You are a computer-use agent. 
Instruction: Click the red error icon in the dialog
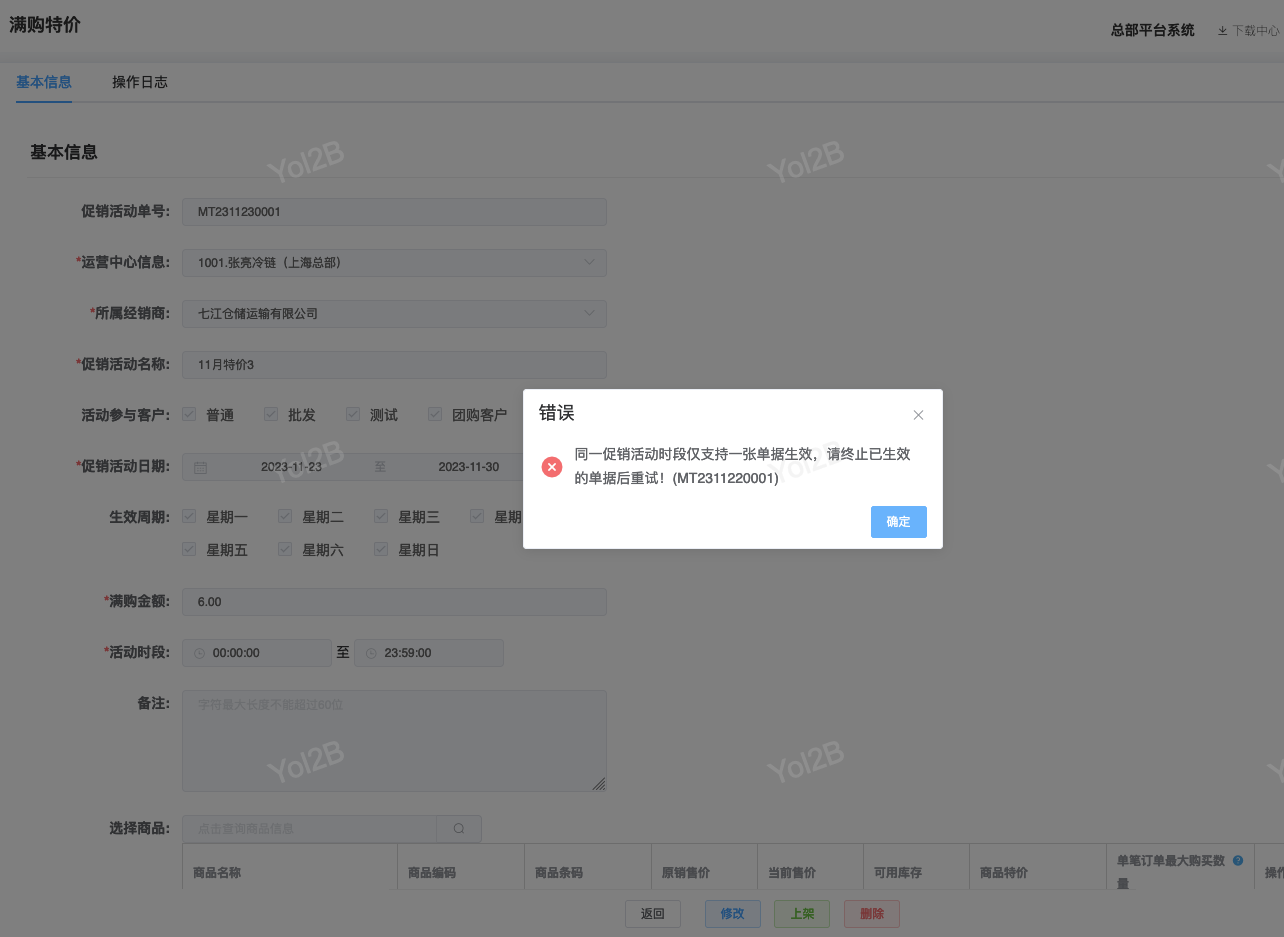[552, 467]
